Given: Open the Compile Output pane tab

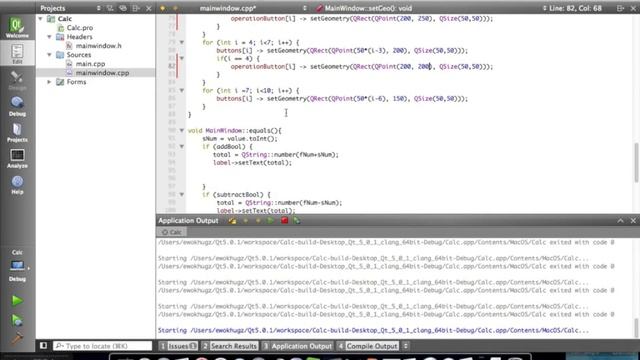Looking at the screenshot, I should [368, 346].
